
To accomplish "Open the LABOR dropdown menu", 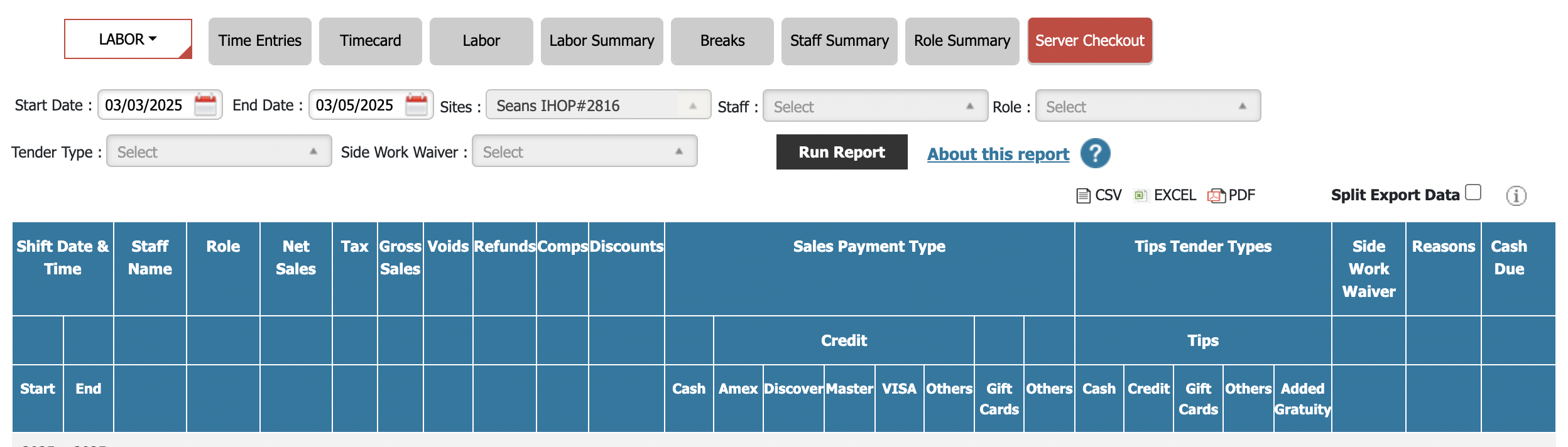I will [x=128, y=39].
